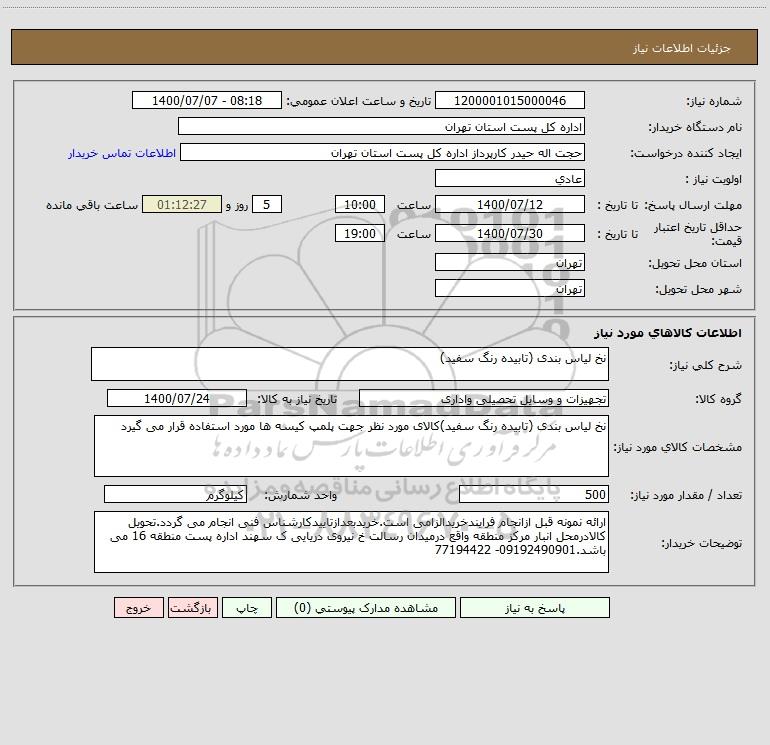Click the request creator field حجت اله حیدر
The width and height of the screenshot is (770, 745).
coord(382,152)
